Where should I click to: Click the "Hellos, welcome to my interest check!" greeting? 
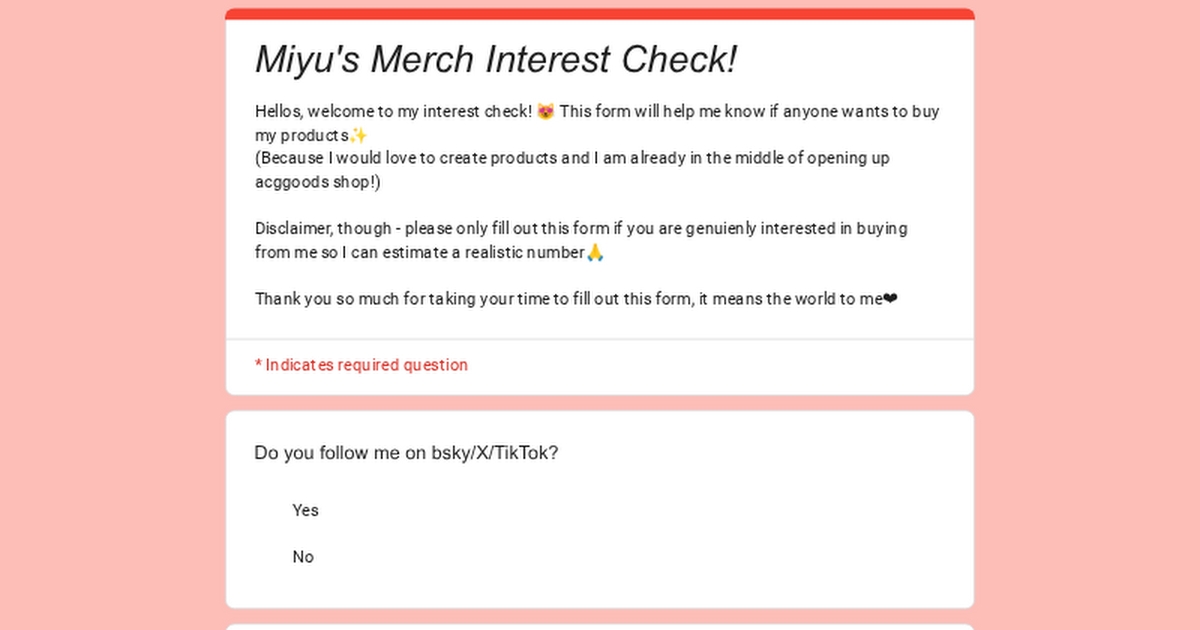393,111
